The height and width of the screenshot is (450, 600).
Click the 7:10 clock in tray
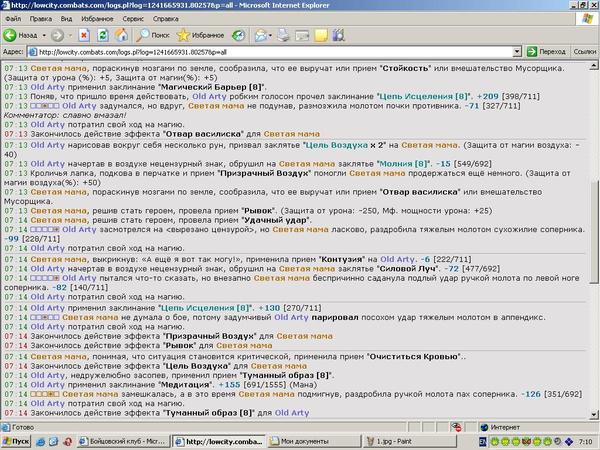coord(585,442)
